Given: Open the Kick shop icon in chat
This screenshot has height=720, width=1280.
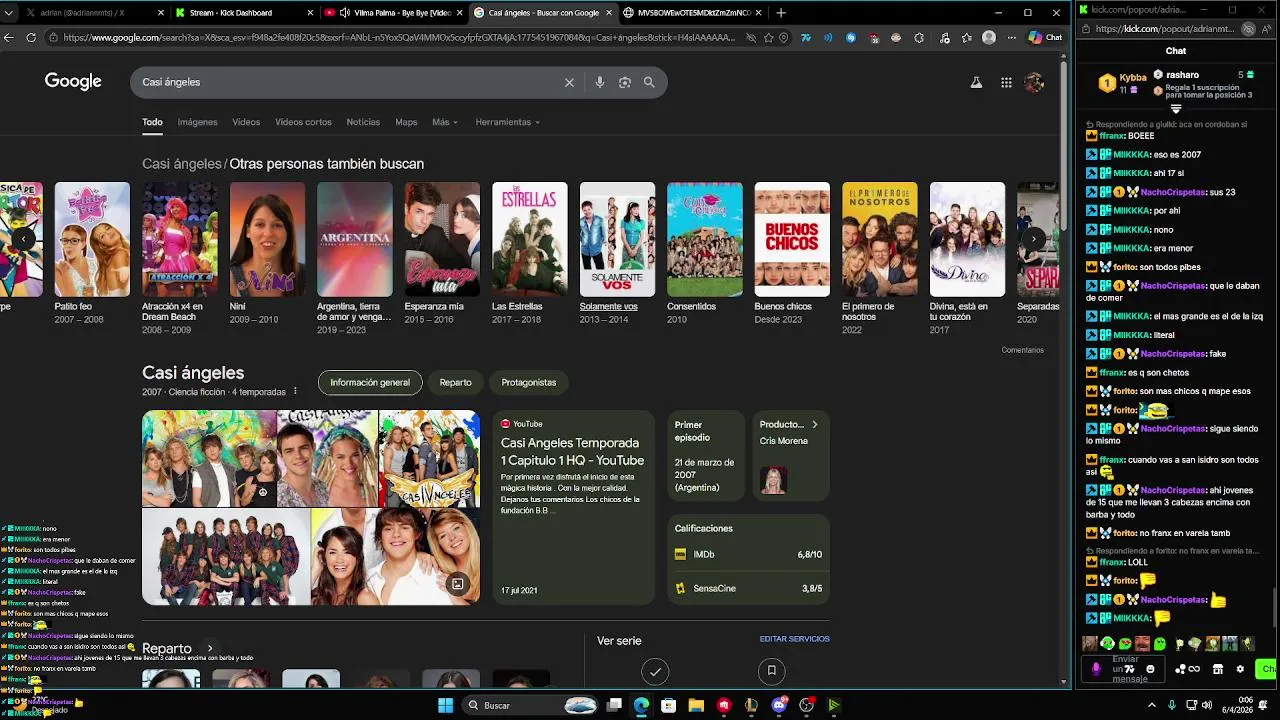Looking at the screenshot, I should click(x=1218, y=669).
